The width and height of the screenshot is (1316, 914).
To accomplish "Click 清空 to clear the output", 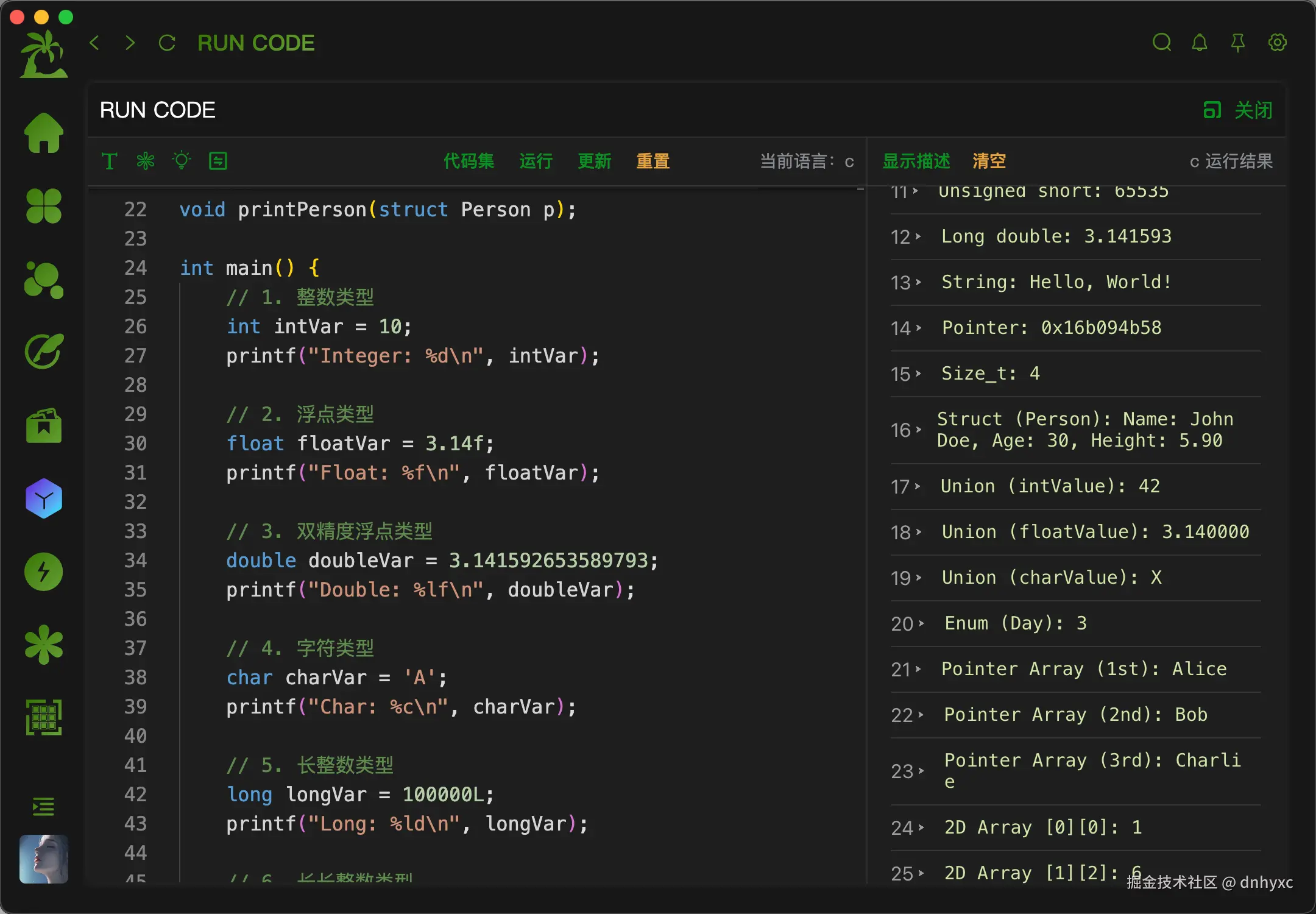I will [988, 161].
